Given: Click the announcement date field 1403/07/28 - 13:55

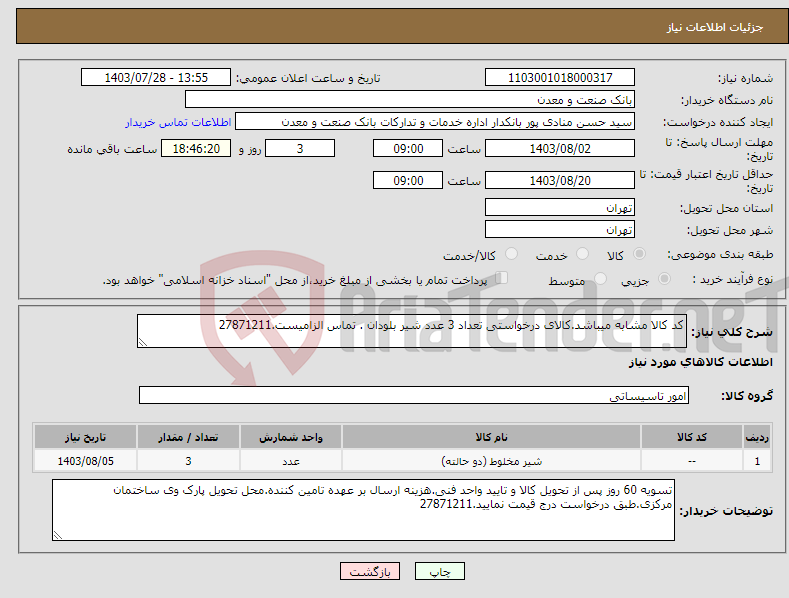Looking at the screenshot, I should click(x=156, y=78).
